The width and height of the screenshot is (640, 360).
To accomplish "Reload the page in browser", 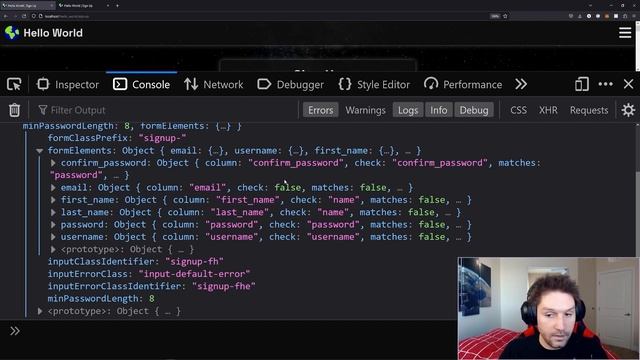I will [x=24, y=16].
